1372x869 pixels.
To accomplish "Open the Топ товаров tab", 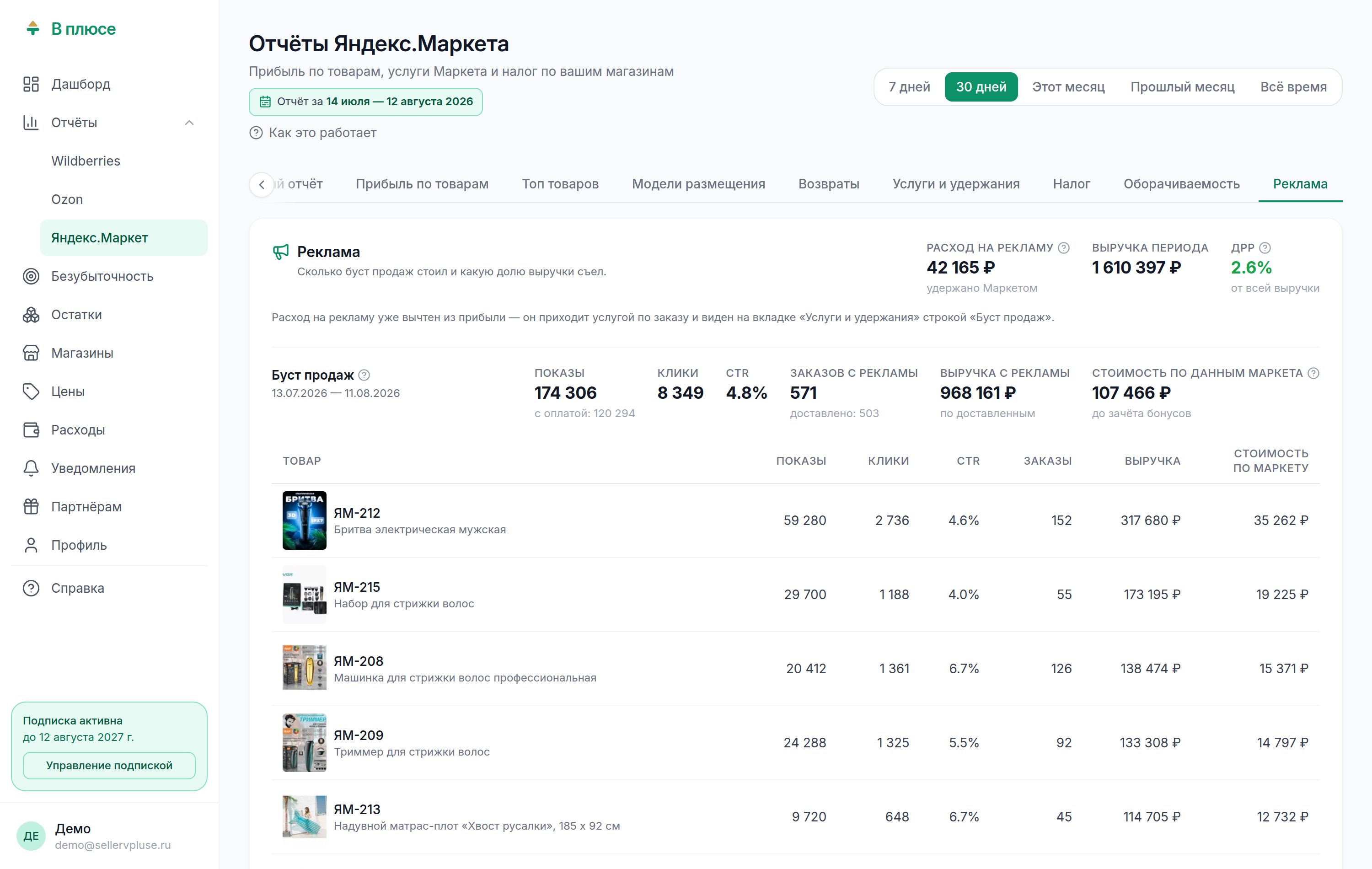I will [560, 184].
